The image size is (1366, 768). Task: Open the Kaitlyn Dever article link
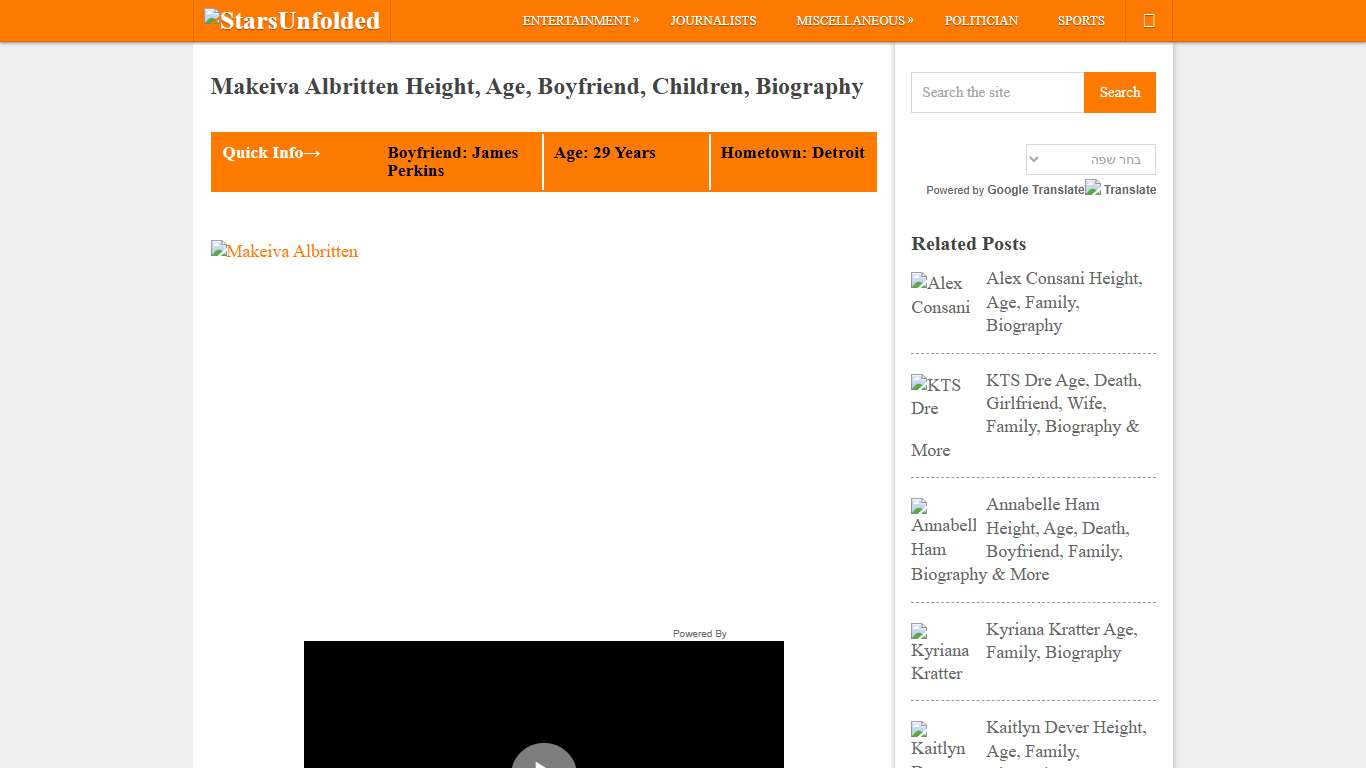pyautogui.click(x=1066, y=739)
